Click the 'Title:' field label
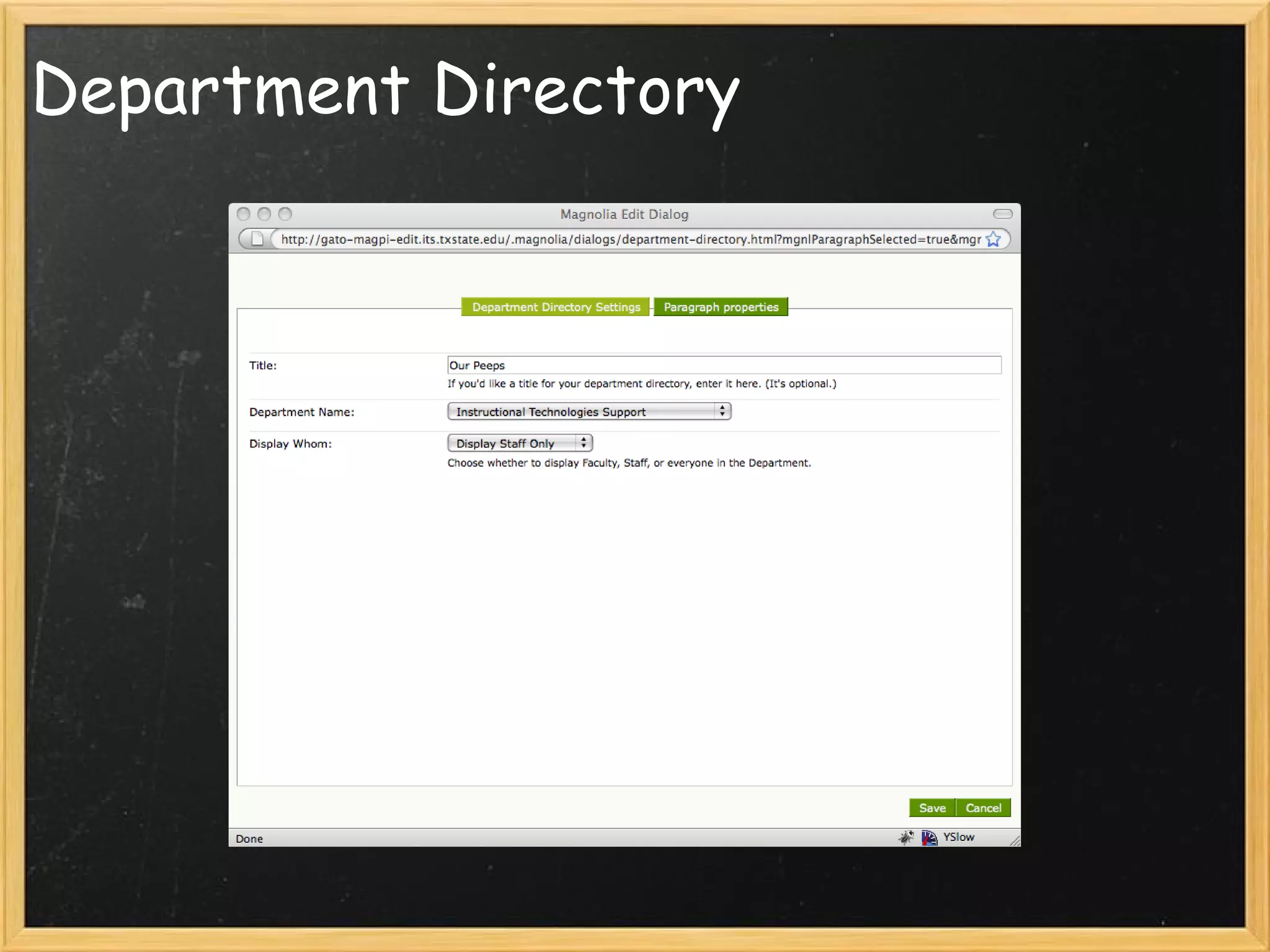This screenshot has height=952, width=1270. coord(263,366)
